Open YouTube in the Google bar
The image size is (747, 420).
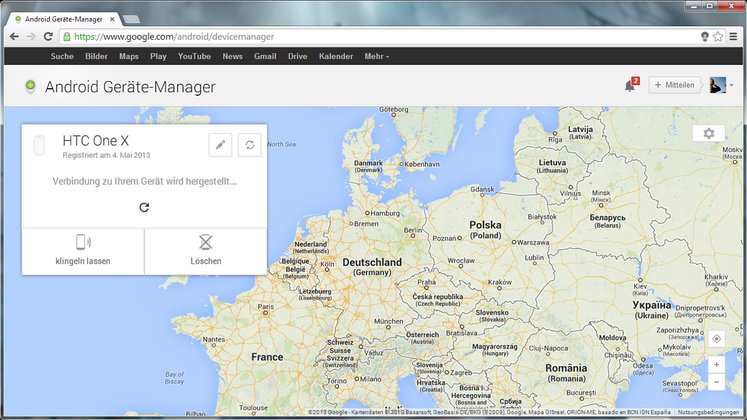click(194, 56)
